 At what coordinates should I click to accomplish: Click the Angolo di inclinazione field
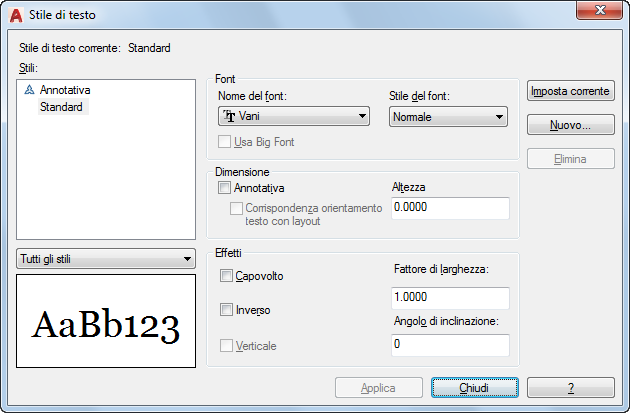point(449,344)
